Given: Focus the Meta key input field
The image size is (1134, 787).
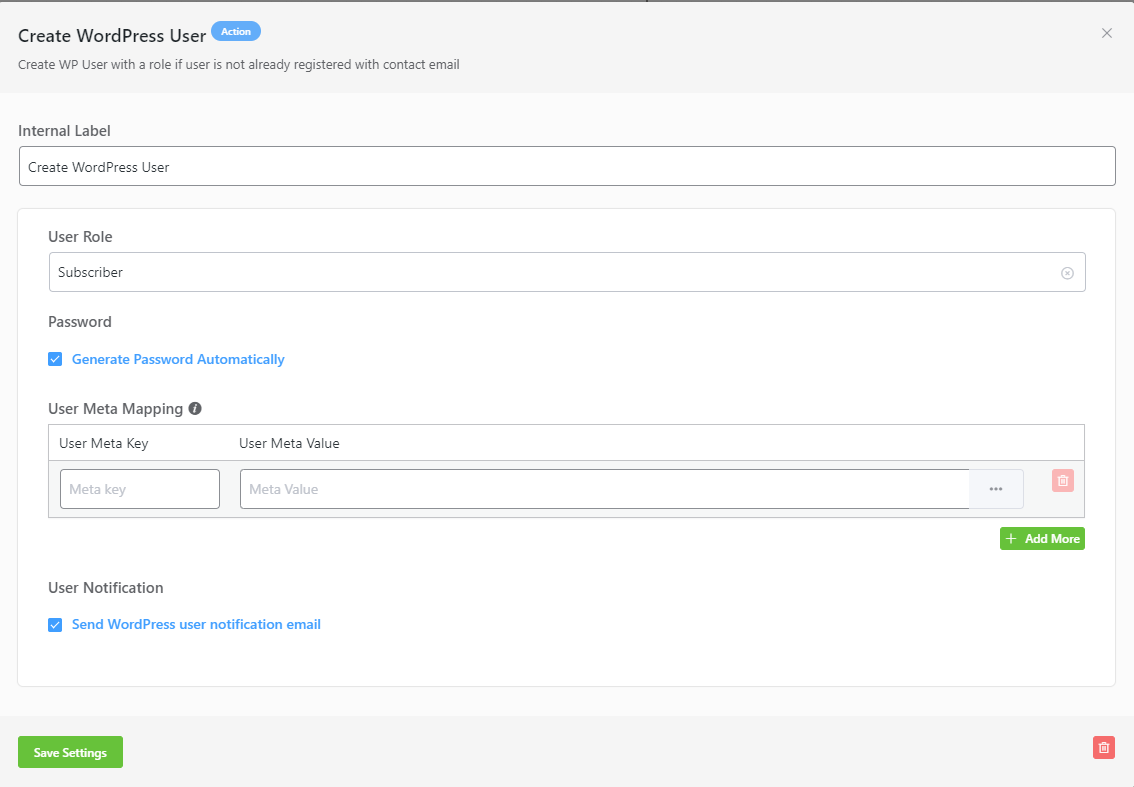Looking at the screenshot, I should point(140,489).
